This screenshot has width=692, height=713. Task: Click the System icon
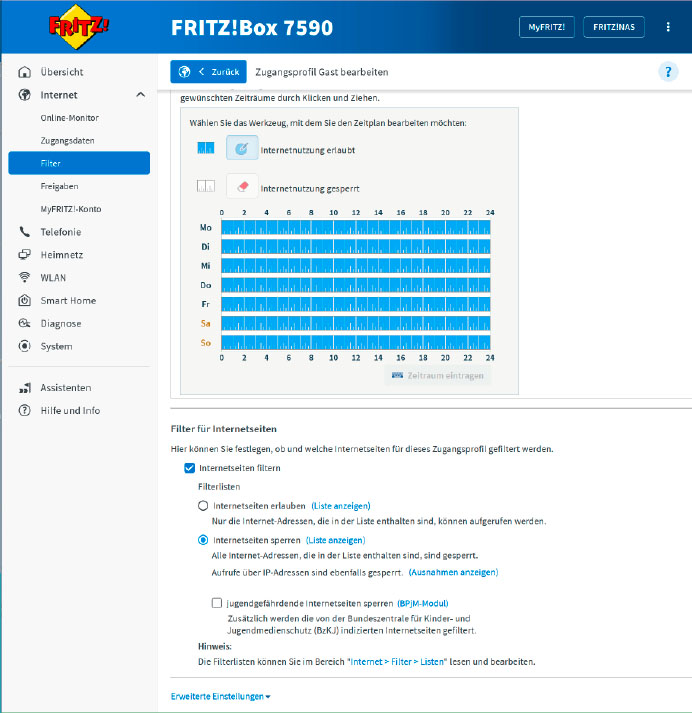click(x=25, y=346)
